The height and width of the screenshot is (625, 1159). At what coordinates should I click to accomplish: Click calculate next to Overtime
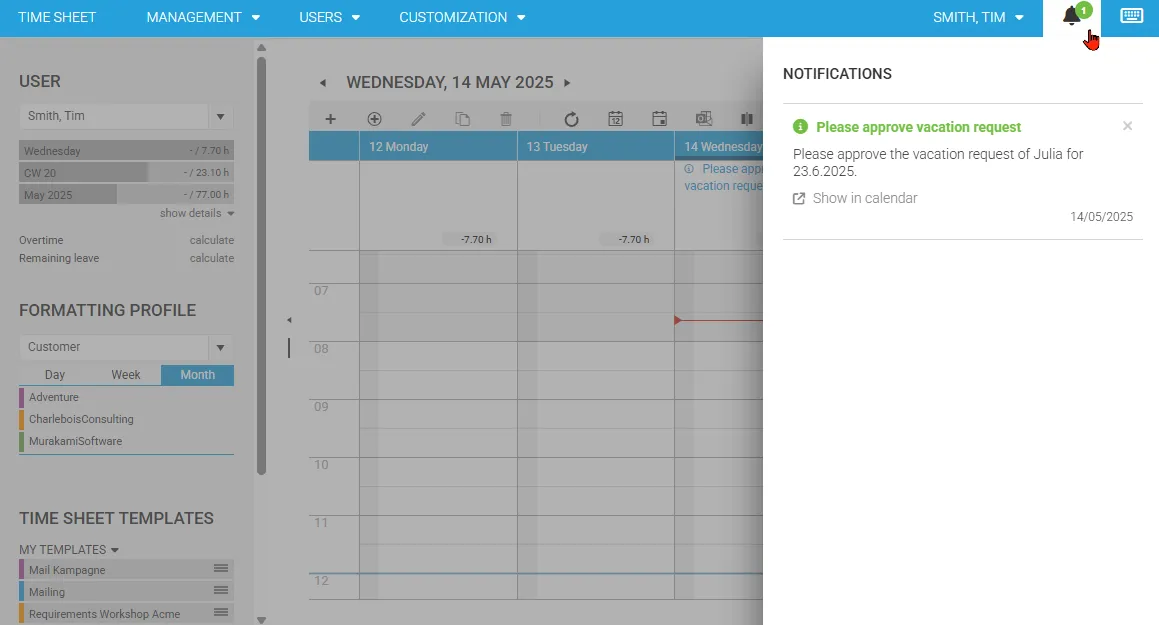[x=212, y=240]
